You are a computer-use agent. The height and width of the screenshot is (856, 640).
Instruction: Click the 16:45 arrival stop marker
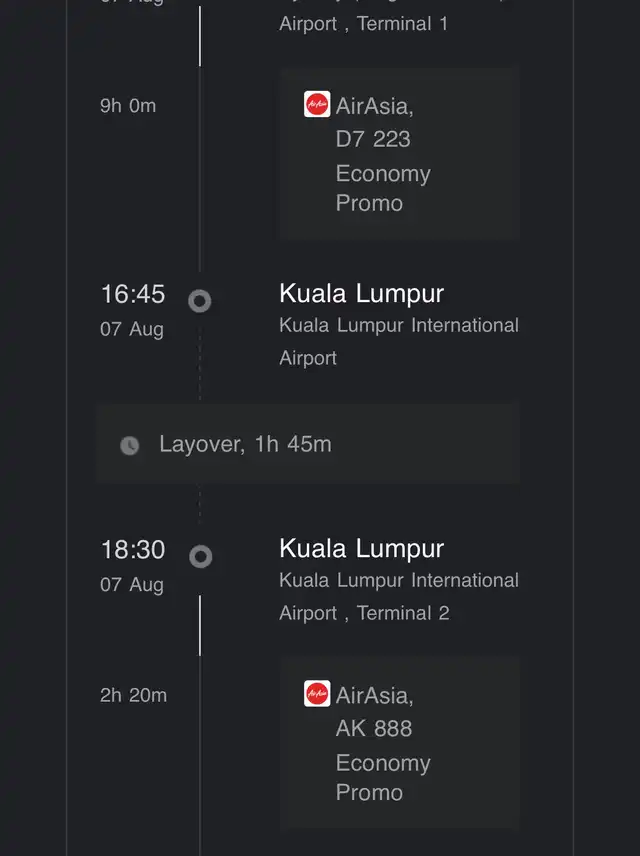[x=200, y=301]
